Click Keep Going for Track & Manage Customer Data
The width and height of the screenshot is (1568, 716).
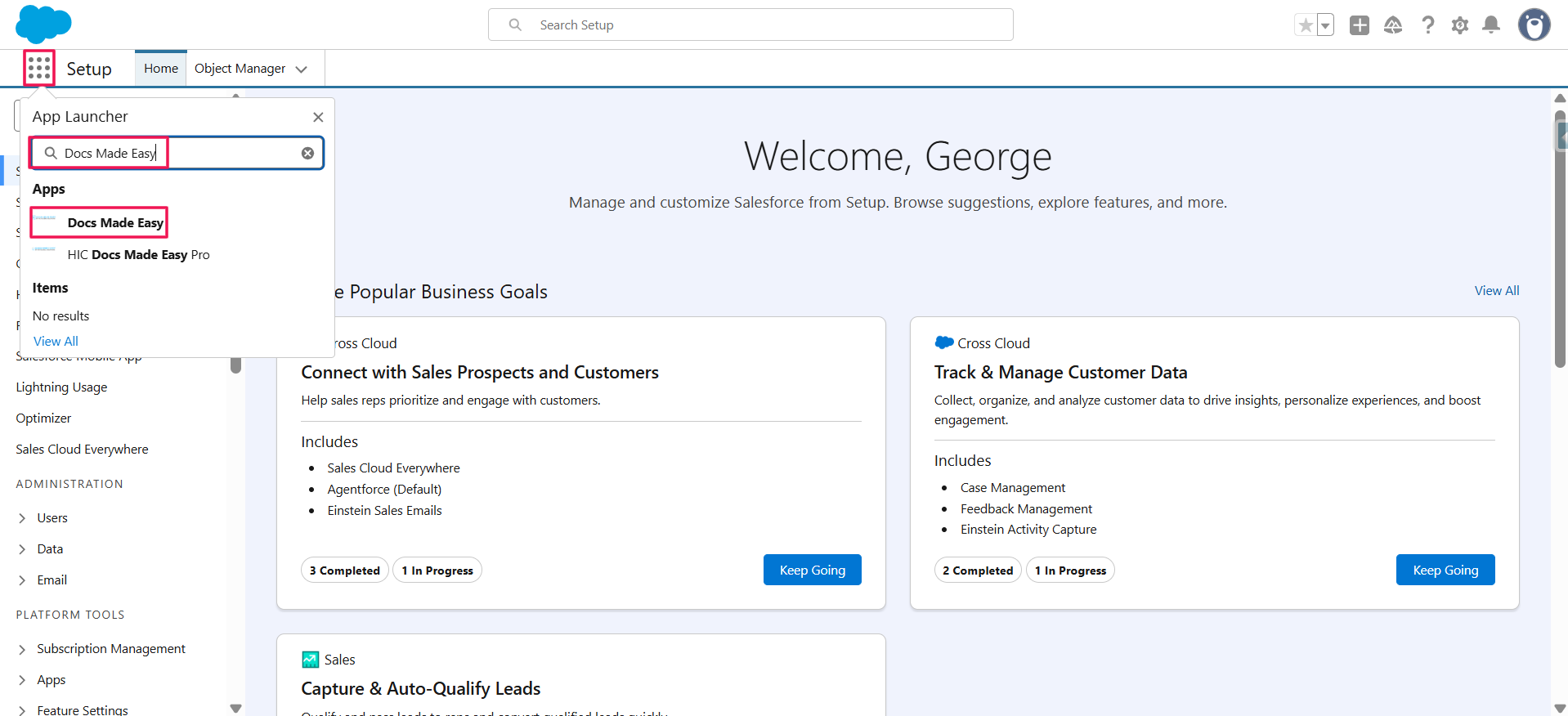click(x=1445, y=570)
